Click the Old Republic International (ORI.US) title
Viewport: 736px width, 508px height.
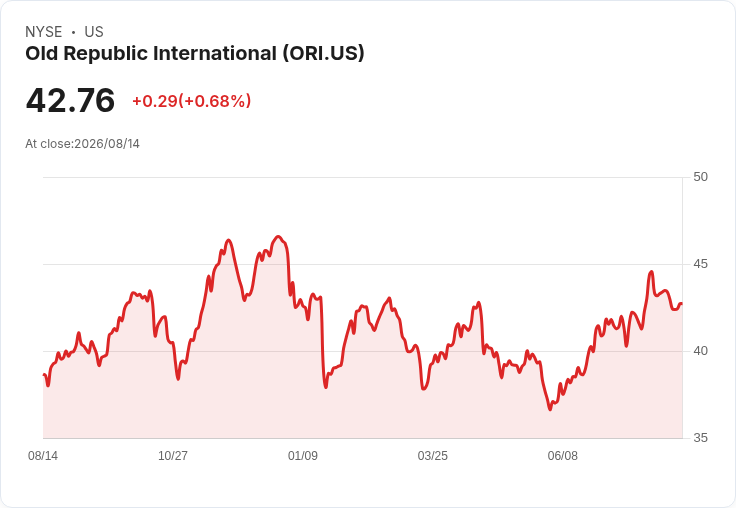195,54
